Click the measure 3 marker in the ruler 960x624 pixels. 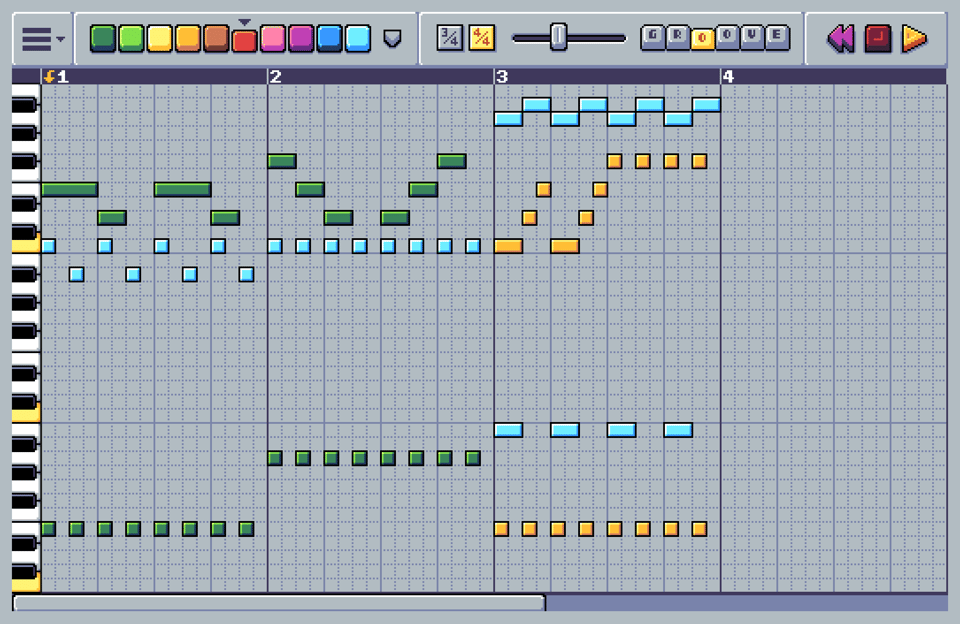point(501,74)
